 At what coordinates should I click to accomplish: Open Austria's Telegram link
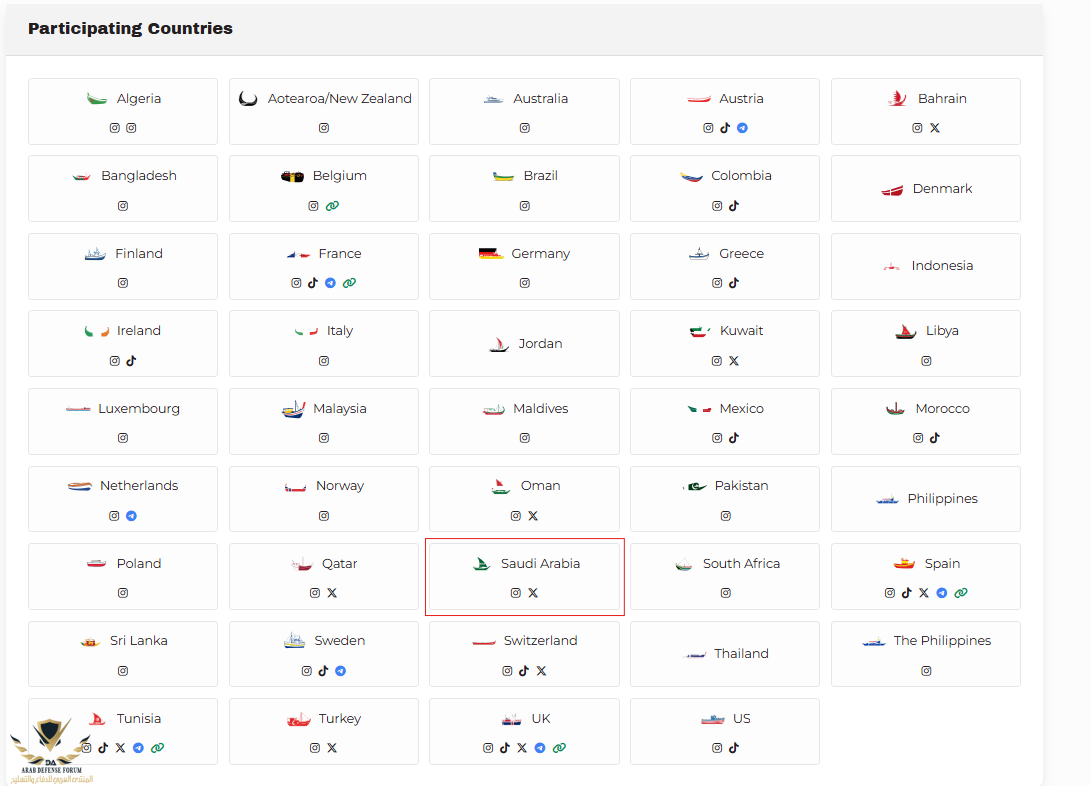pos(742,128)
